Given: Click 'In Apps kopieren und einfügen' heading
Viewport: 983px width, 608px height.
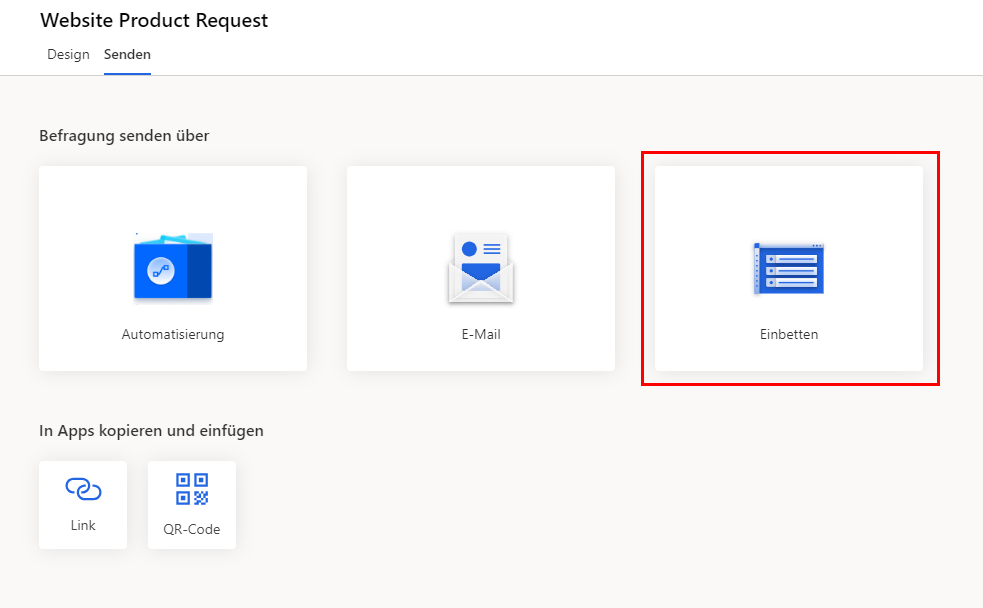Looking at the screenshot, I should (x=151, y=431).
